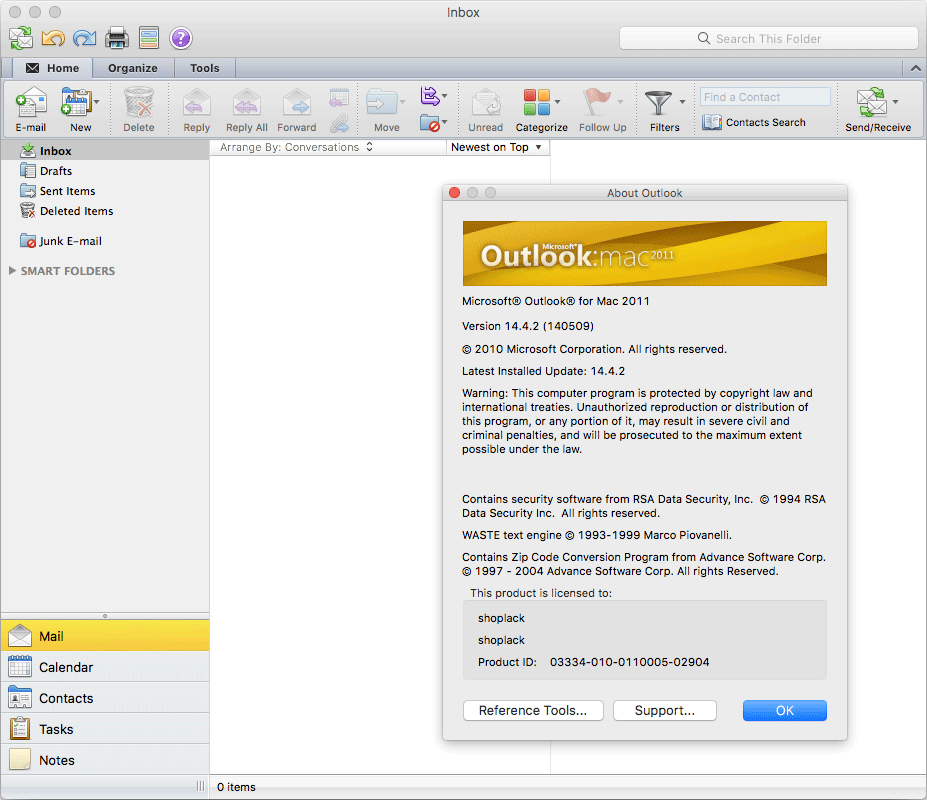Click the Print icon
The height and width of the screenshot is (800, 927).
coord(116,38)
